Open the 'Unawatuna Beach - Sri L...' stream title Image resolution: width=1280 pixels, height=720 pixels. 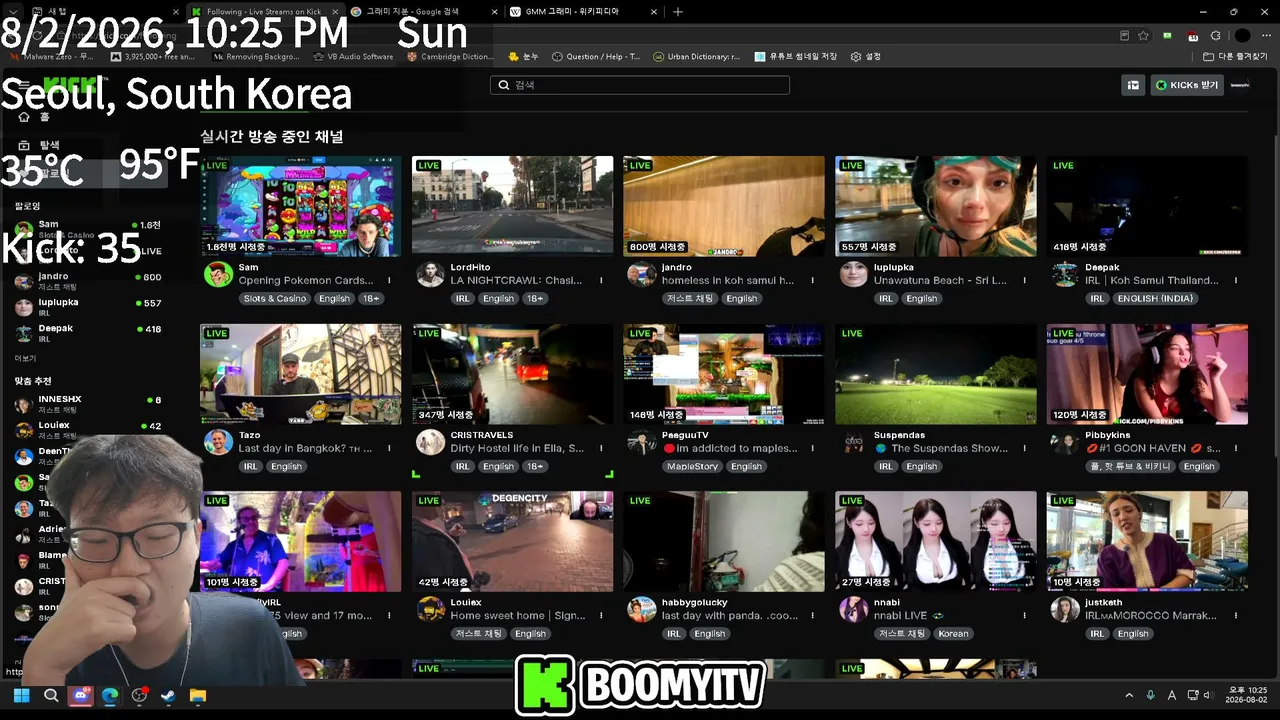(x=940, y=281)
